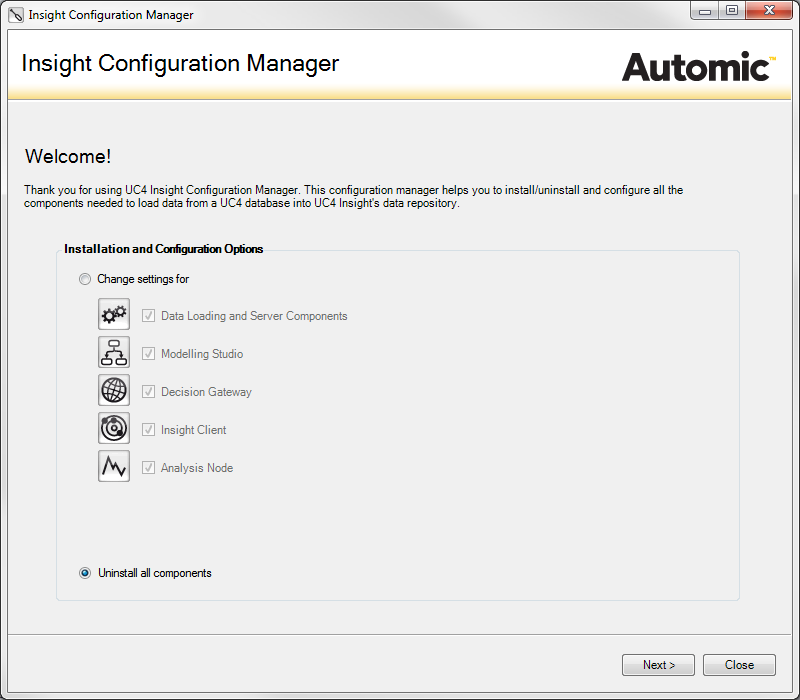Toggle the Analysis Node checkbox
The image size is (800, 700).
pos(148,467)
